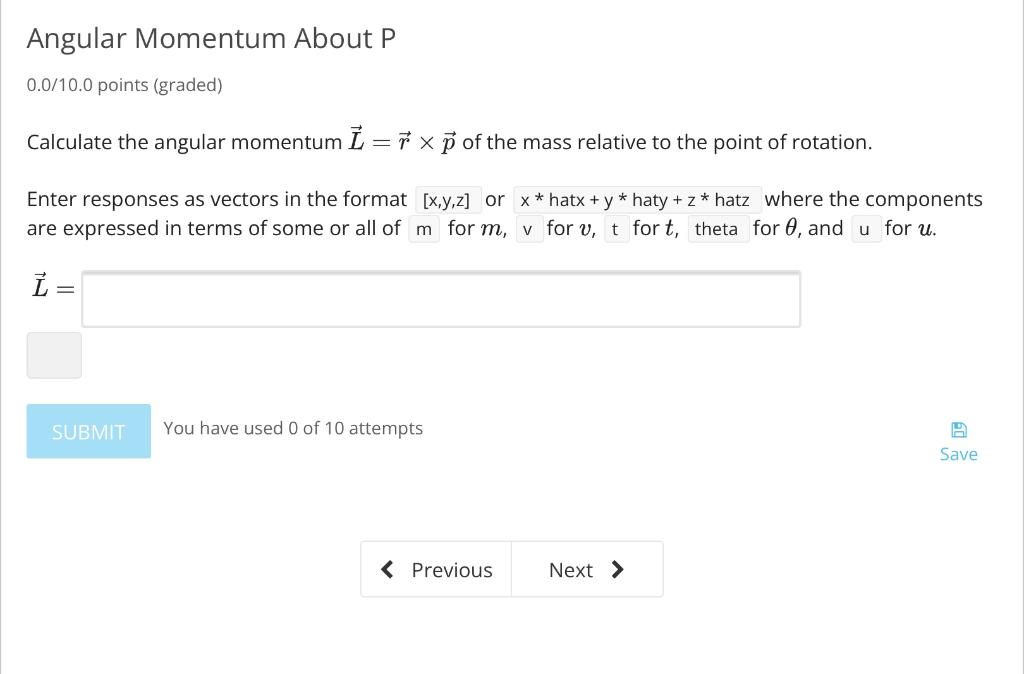Click the hatx component format example token
The height and width of the screenshot is (674, 1024).
click(x=636, y=200)
